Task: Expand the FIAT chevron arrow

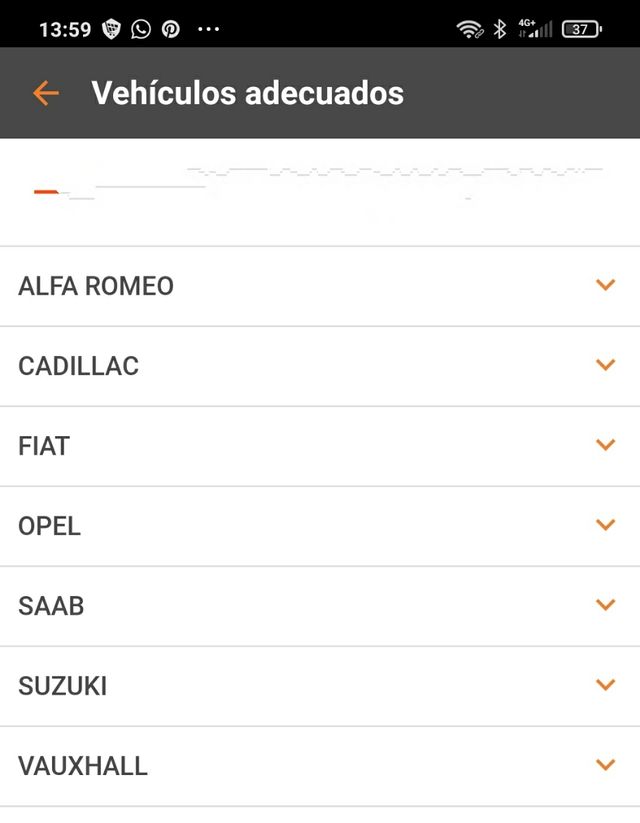Action: (x=605, y=445)
